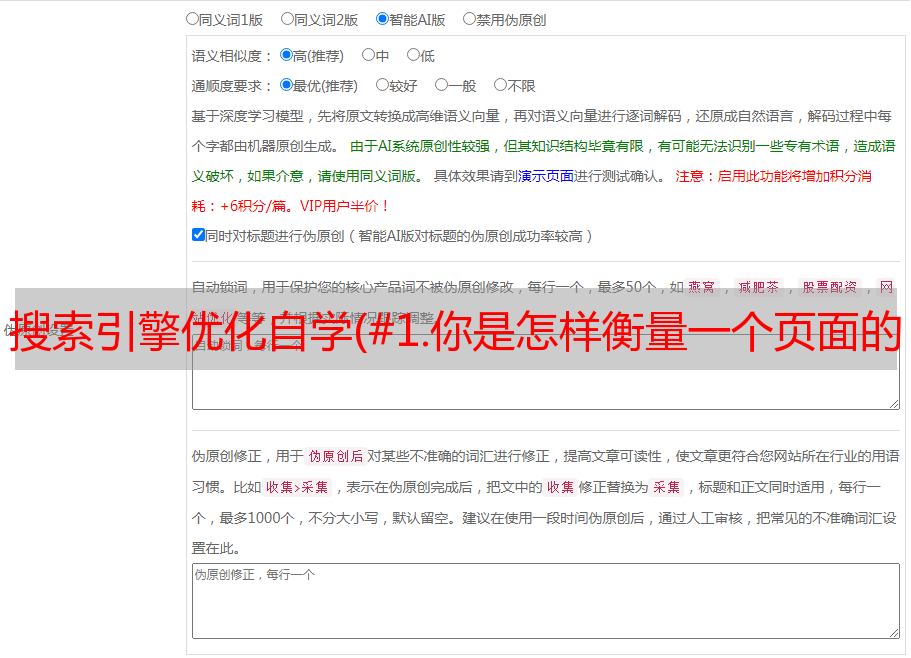Set 语义相似度 to 低
The image size is (911, 658).
coord(413,55)
